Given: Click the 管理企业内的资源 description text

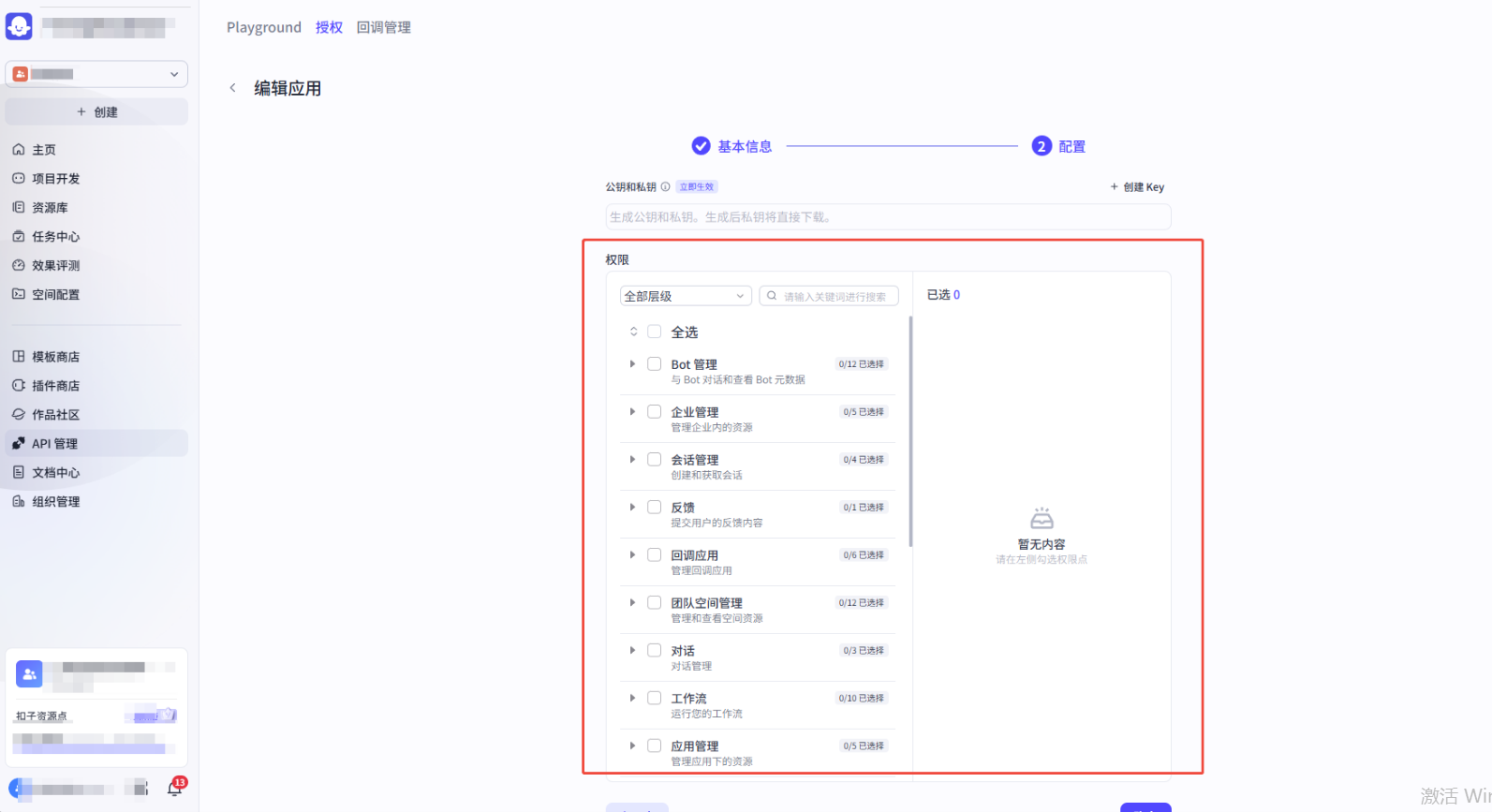Looking at the screenshot, I should pyautogui.click(x=712, y=428).
